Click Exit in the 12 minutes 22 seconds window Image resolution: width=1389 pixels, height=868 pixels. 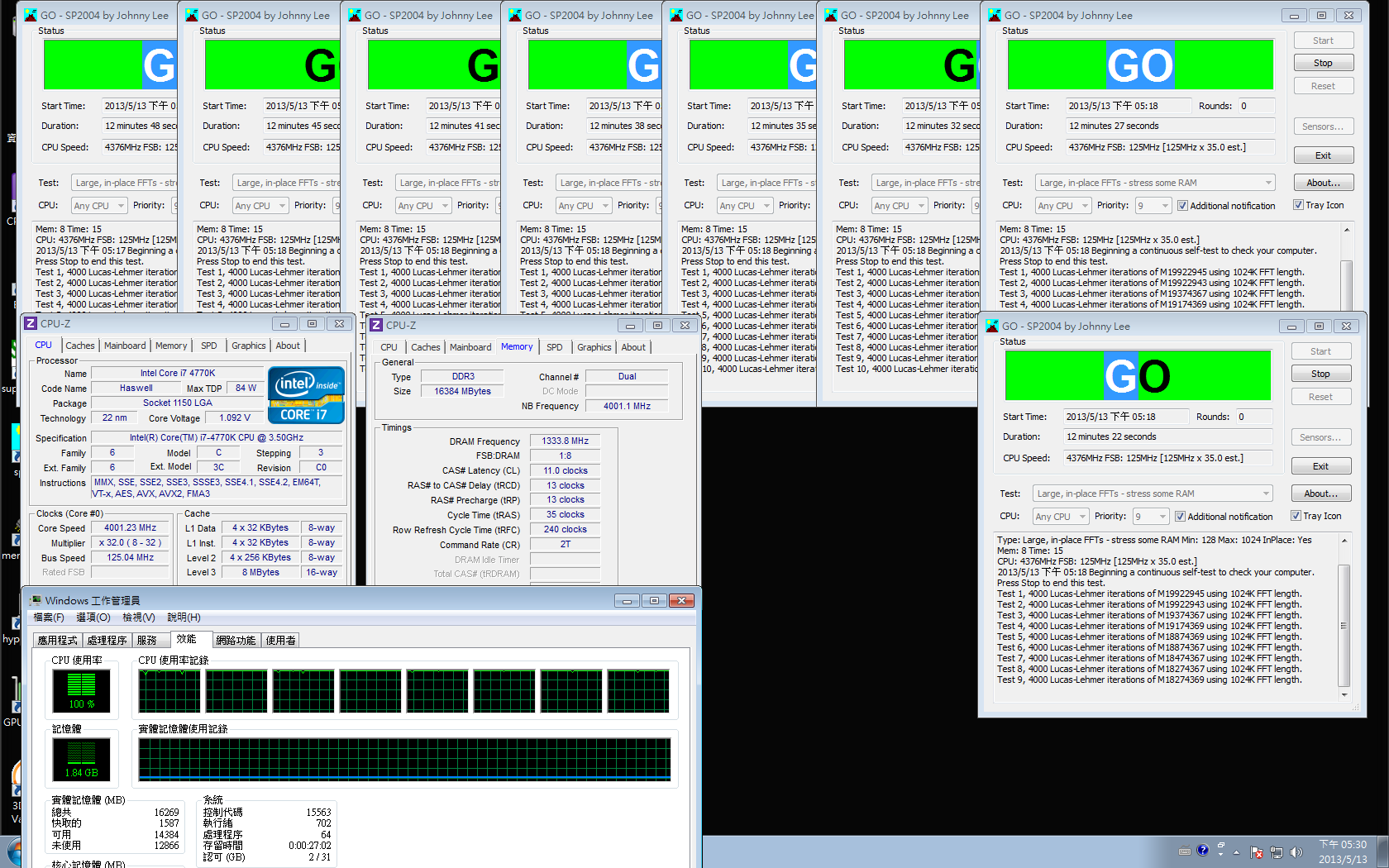click(1320, 466)
